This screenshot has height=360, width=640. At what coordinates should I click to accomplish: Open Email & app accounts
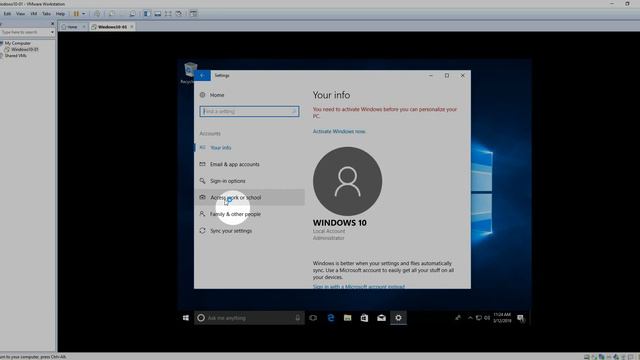249,164
